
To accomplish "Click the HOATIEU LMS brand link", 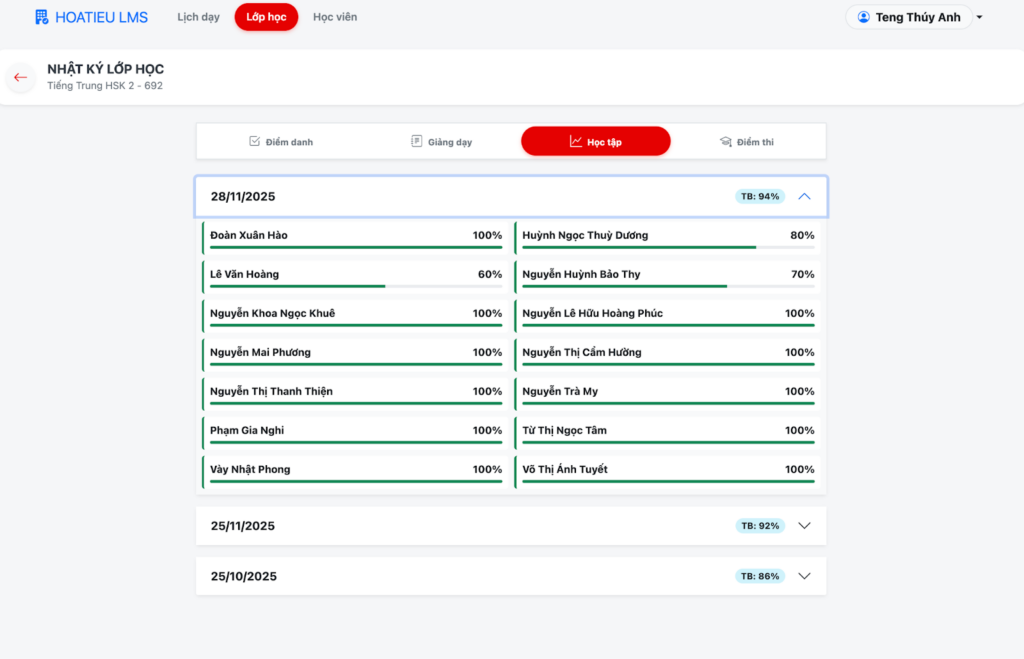I will coord(101,17).
